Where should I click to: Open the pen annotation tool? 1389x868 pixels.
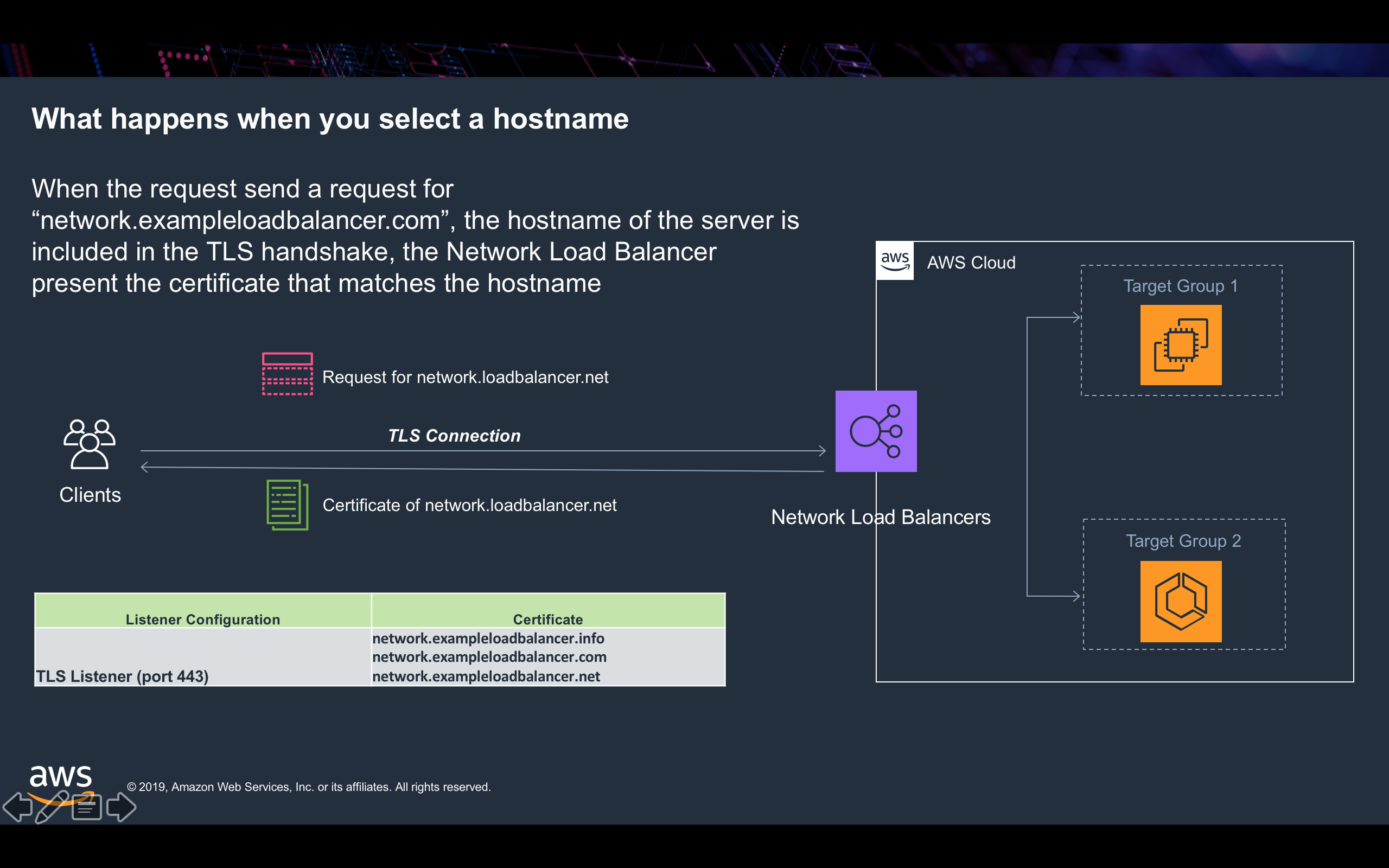coord(52,807)
